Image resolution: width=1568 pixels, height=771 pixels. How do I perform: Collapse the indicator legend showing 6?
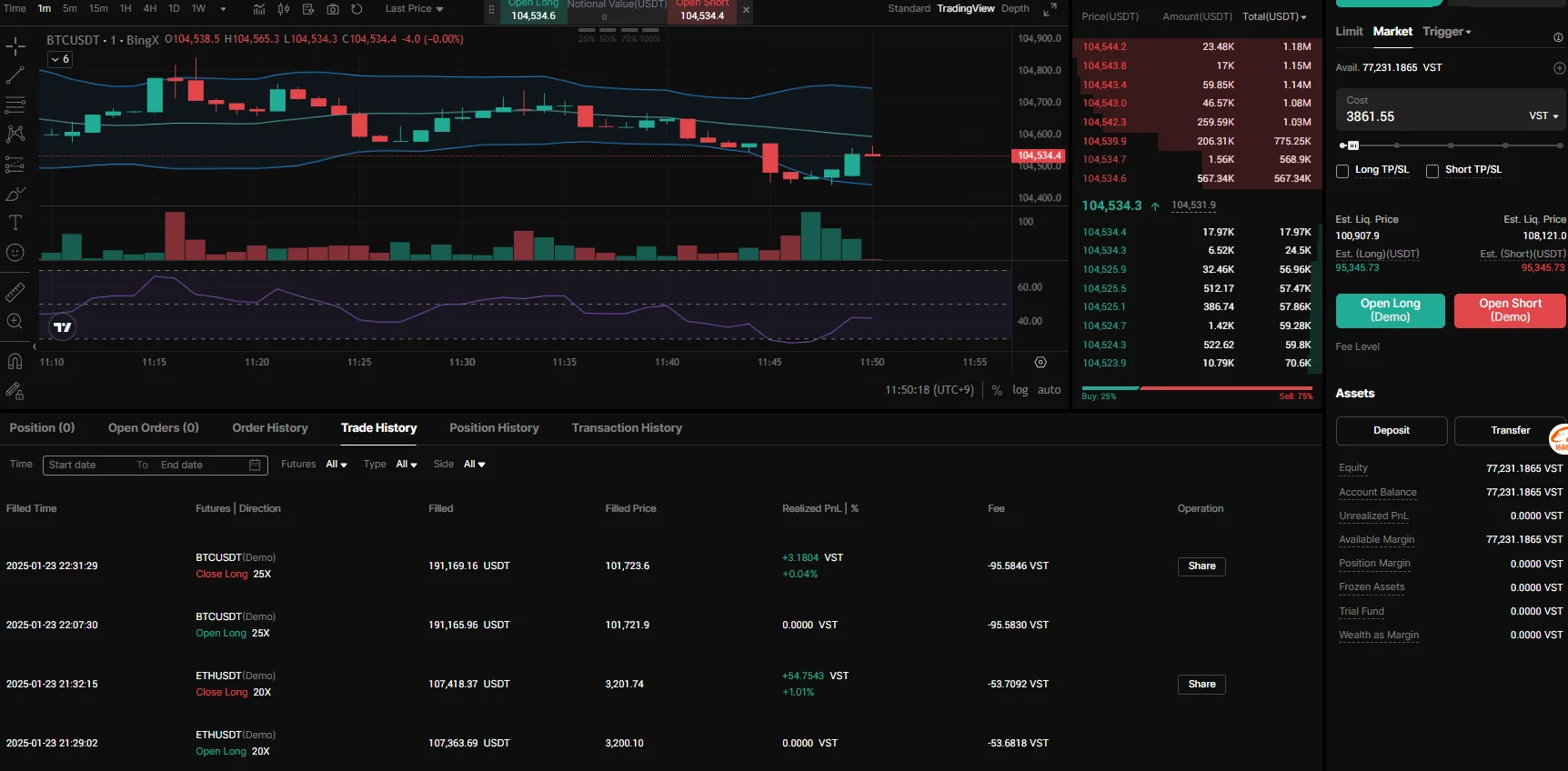pos(60,59)
